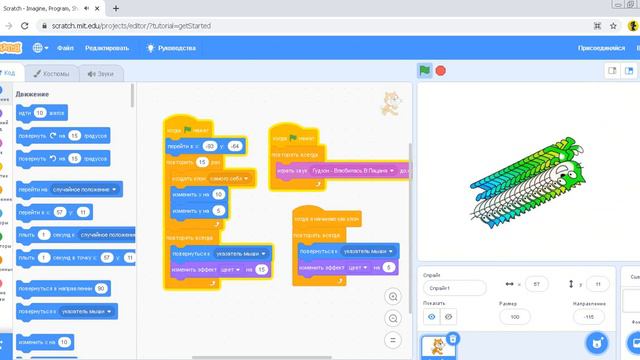This screenshot has width=640, height=360.
Task: Click the block palette scrollbar
Action: 132,96
